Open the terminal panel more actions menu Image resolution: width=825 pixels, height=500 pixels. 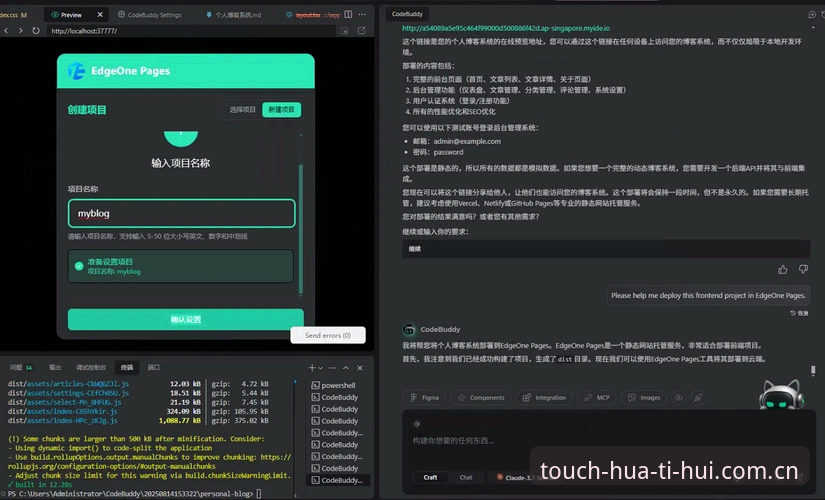point(332,368)
